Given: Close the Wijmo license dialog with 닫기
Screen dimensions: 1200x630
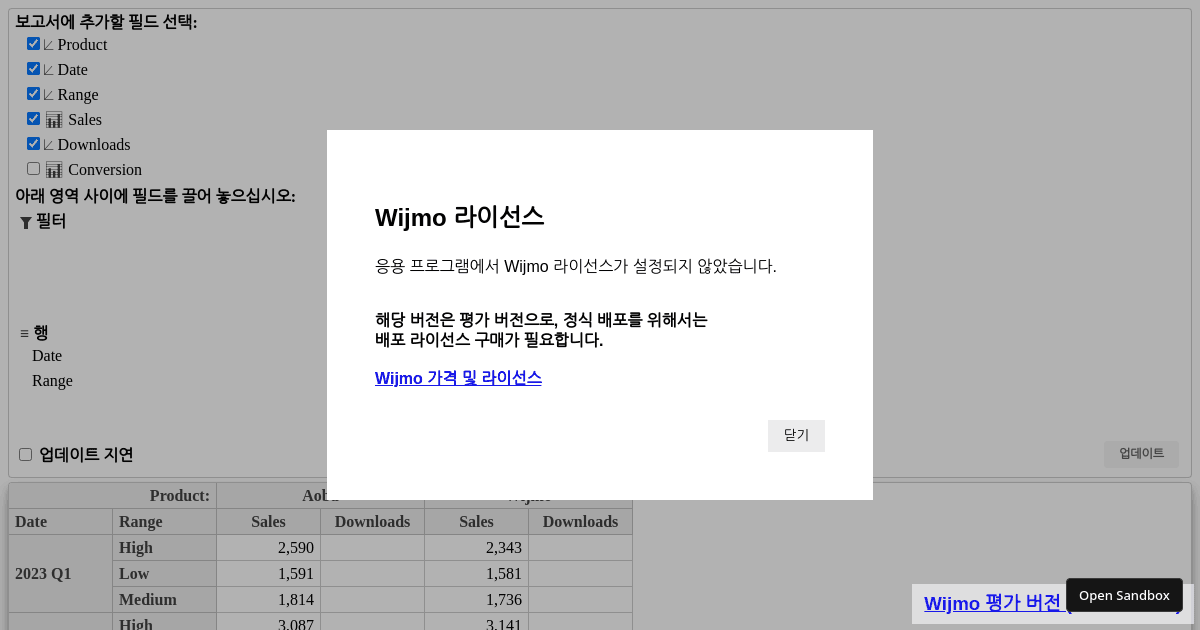Looking at the screenshot, I should point(796,436).
